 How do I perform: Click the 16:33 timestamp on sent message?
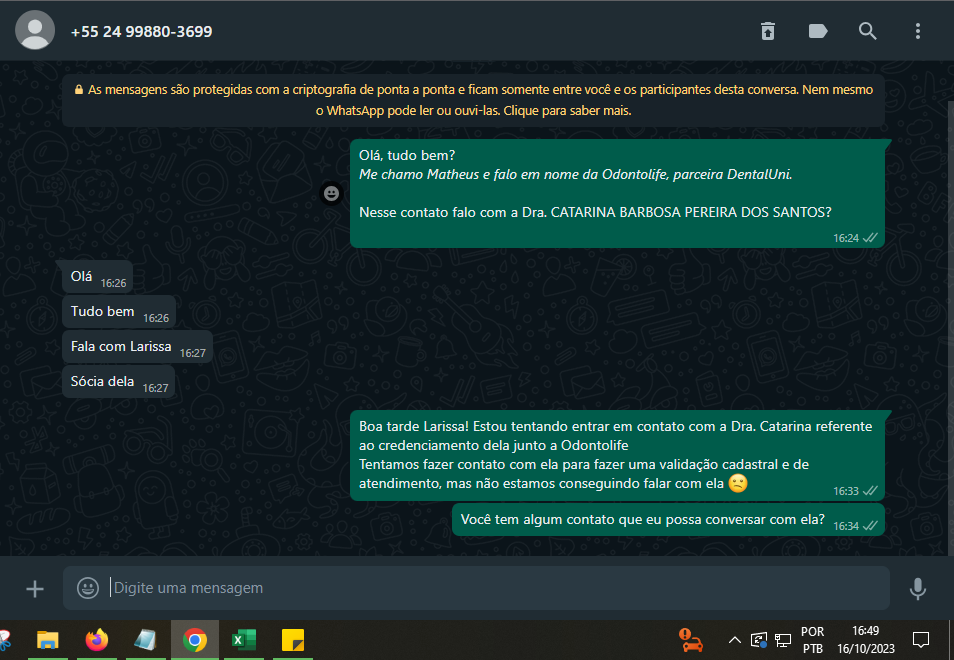point(846,491)
